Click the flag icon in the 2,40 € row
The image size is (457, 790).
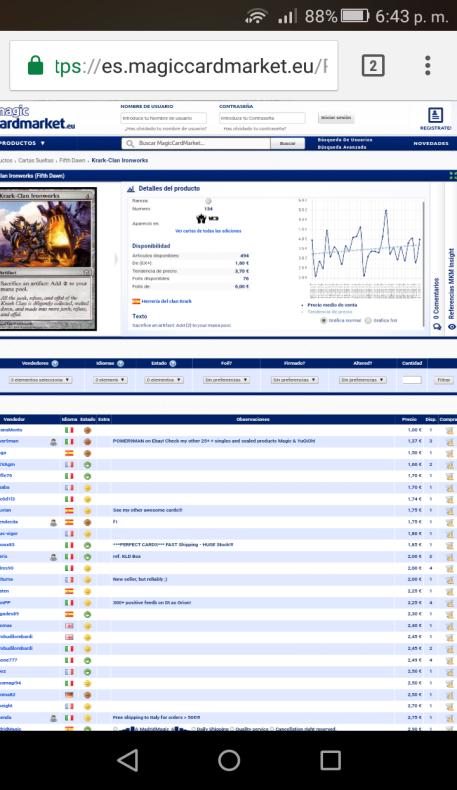(69, 626)
